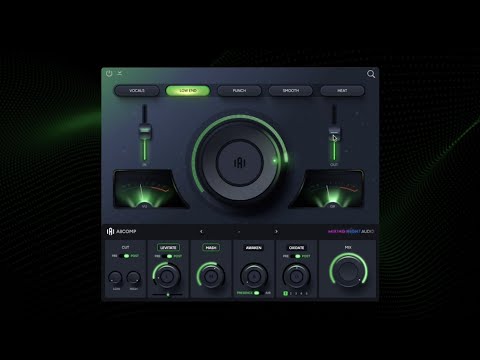Screen dimensions: 480x360
Task: Select Oxidate mode 2
Action: coord(291,293)
